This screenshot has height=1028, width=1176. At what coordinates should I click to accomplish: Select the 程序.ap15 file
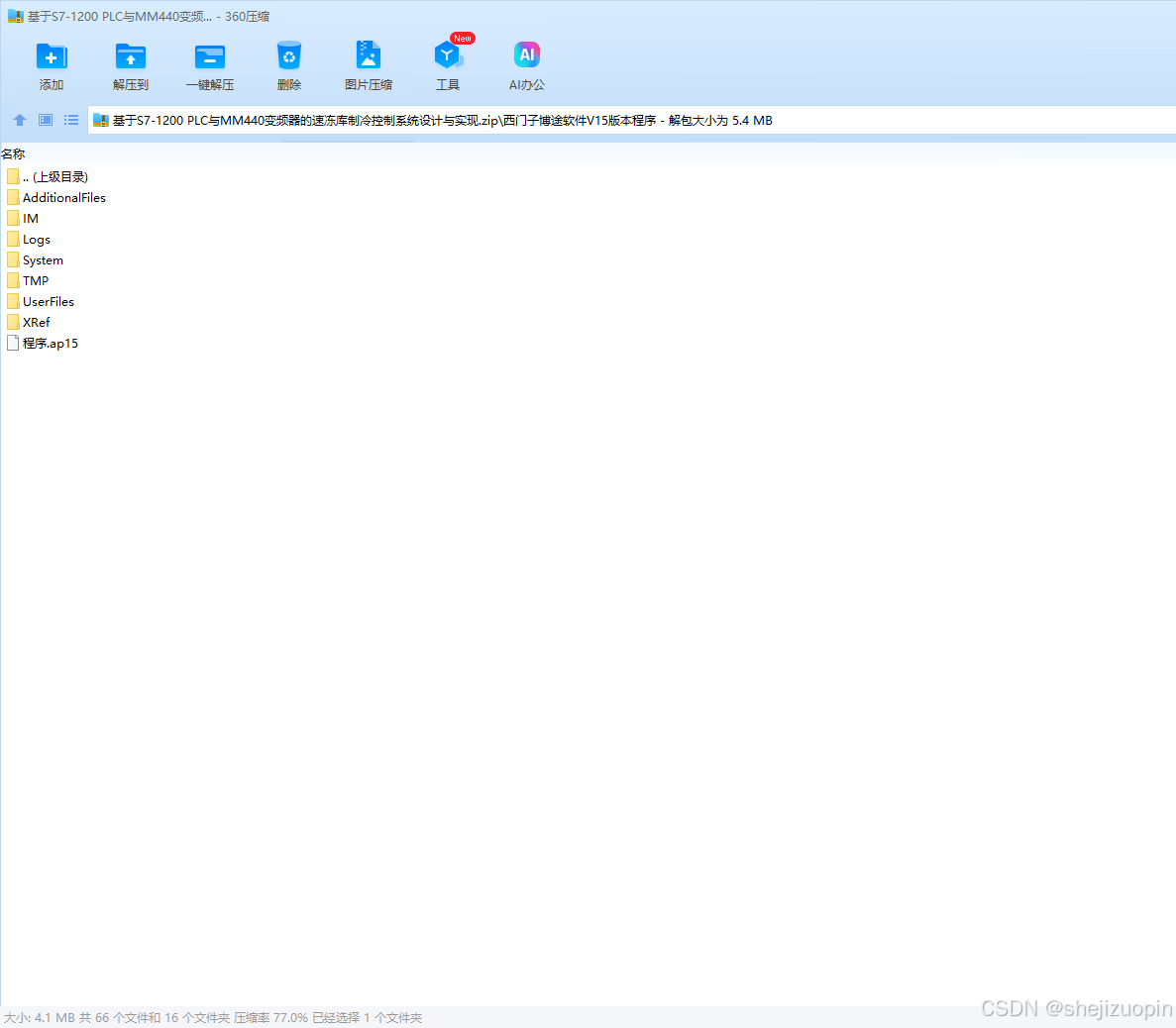tap(42, 344)
